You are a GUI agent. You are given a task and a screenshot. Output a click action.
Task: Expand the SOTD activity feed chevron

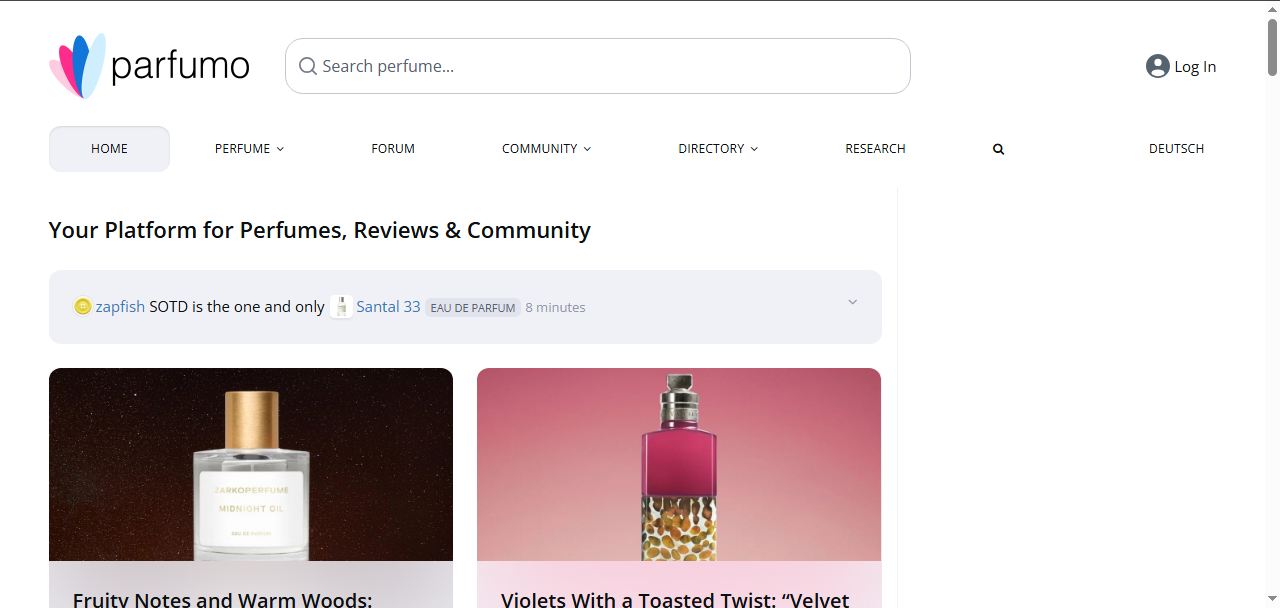coord(852,302)
